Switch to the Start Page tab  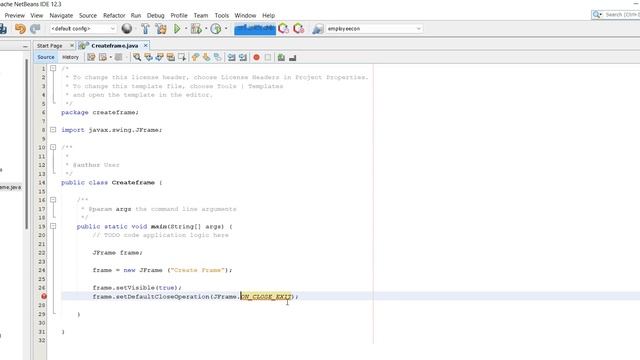49,46
